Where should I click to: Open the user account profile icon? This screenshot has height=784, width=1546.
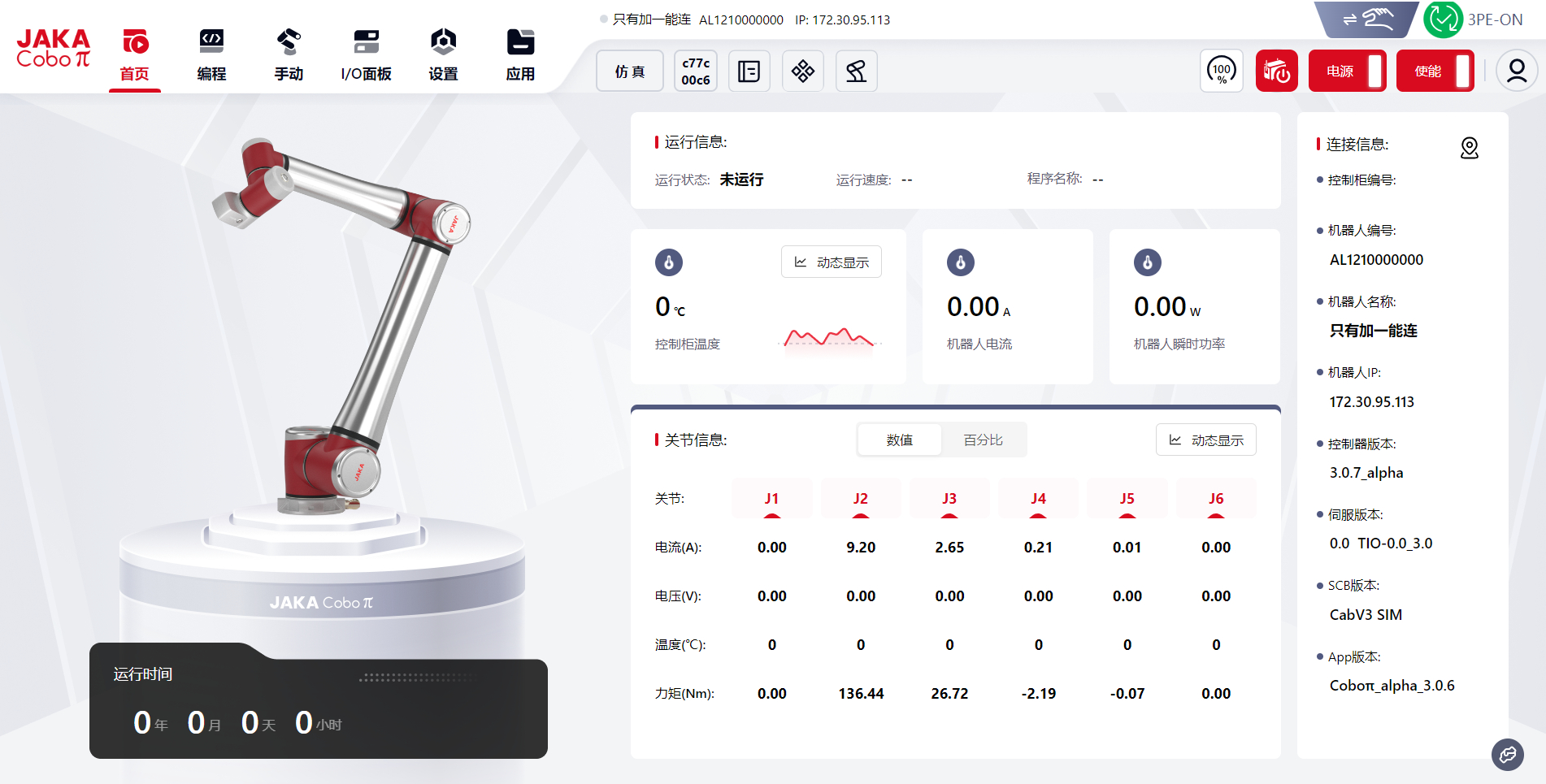coord(1516,71)
